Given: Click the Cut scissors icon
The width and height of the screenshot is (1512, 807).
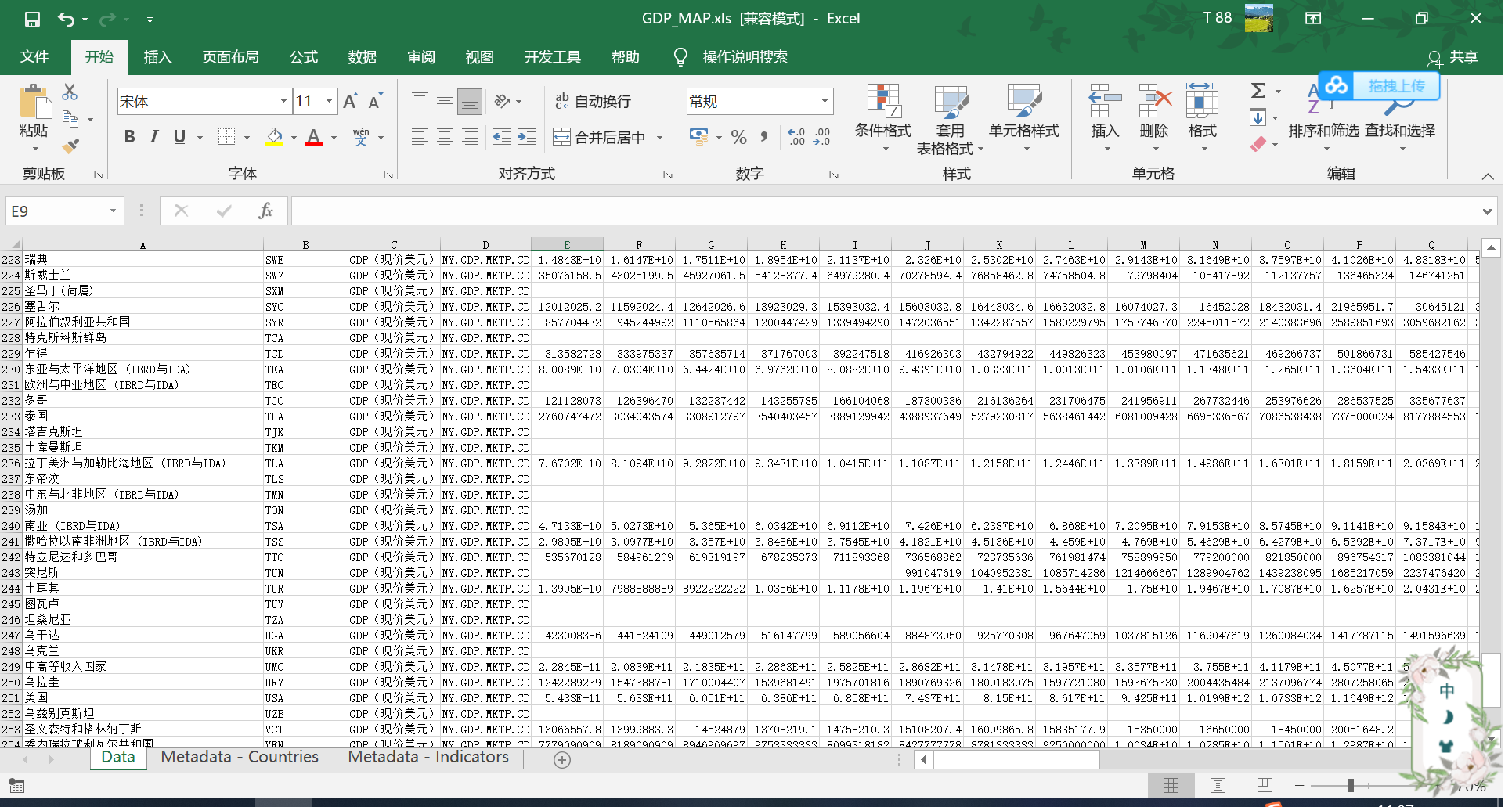Looking at the screenshot, I should (x=70, y=92).
